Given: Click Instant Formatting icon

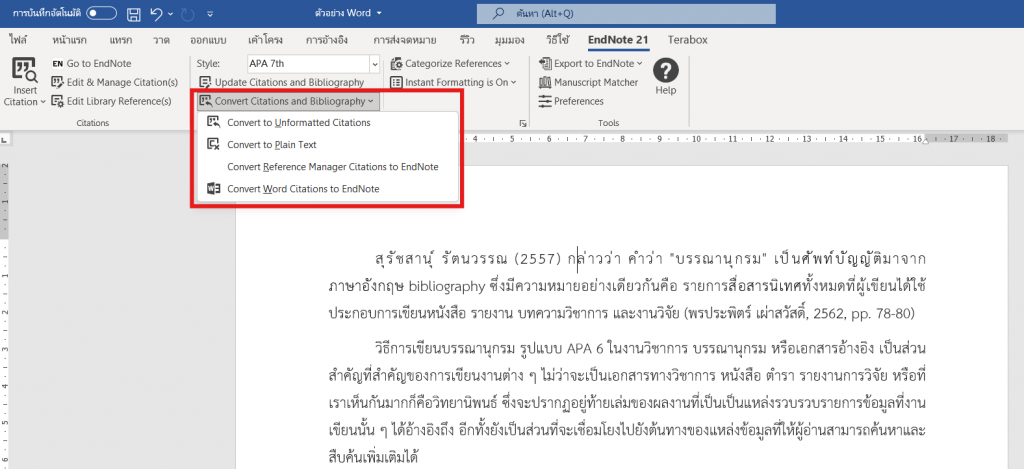Looking at the screenshot, I should pyautogui.click(x=396, y=82).
